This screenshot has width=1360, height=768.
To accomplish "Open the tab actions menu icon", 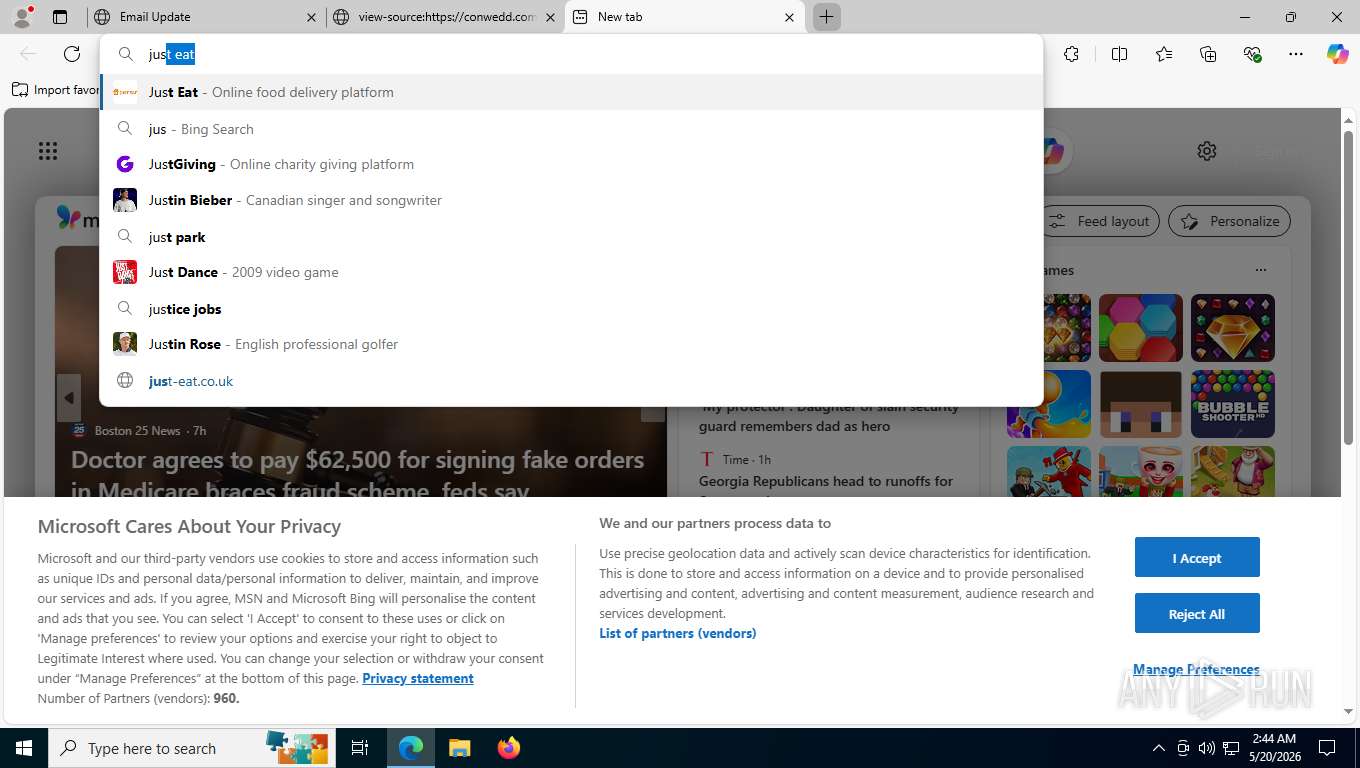I will point(60,17).
